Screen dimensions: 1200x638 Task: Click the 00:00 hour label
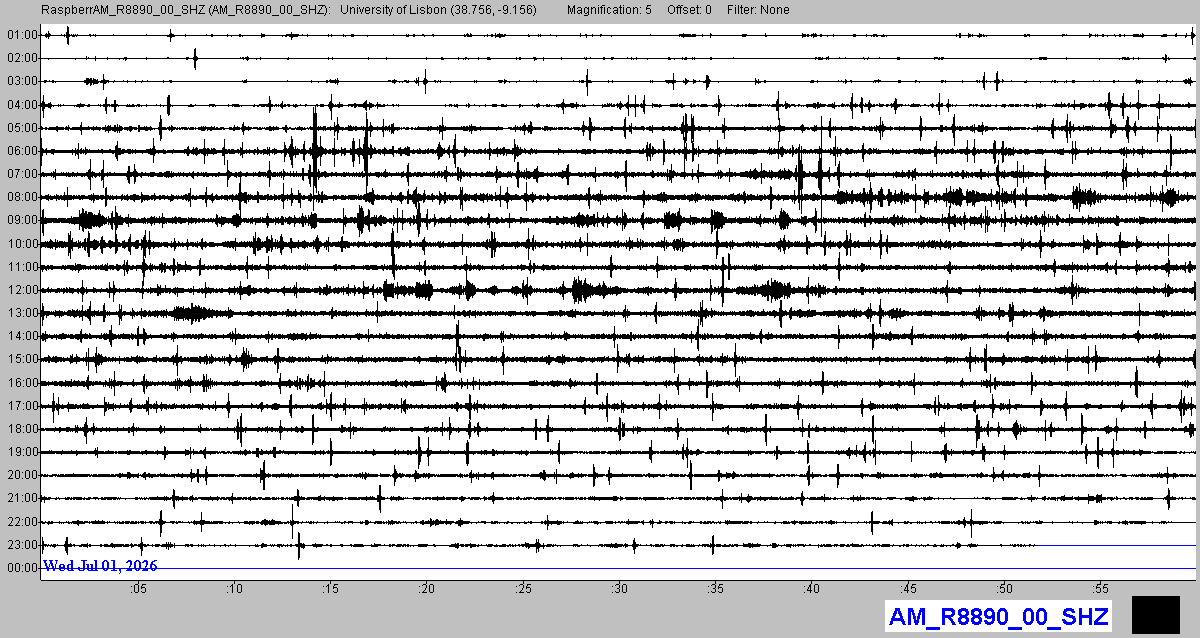pyautogui.click(x=22, y=568)
